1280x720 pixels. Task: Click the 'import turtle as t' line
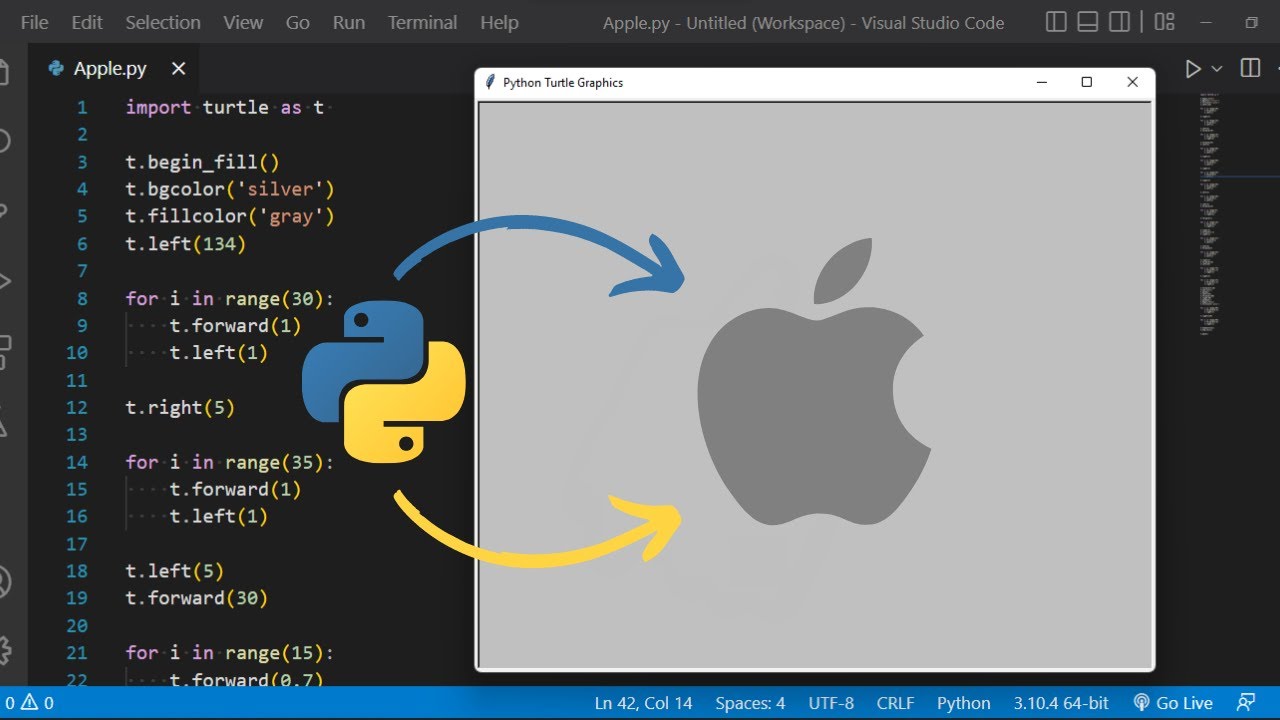[x=225, y=107]
